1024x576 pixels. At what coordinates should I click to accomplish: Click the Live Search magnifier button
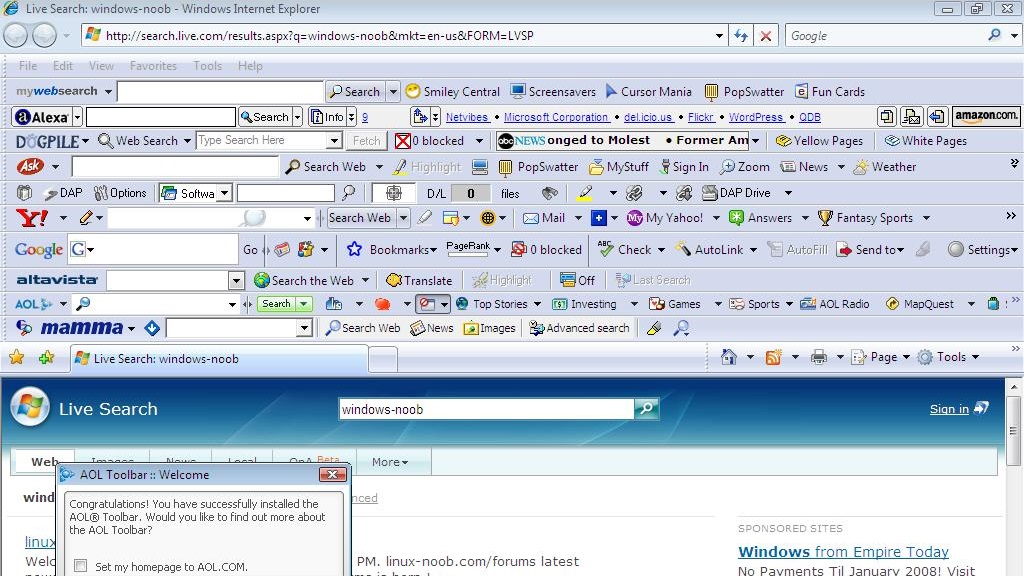click(647, 409)
